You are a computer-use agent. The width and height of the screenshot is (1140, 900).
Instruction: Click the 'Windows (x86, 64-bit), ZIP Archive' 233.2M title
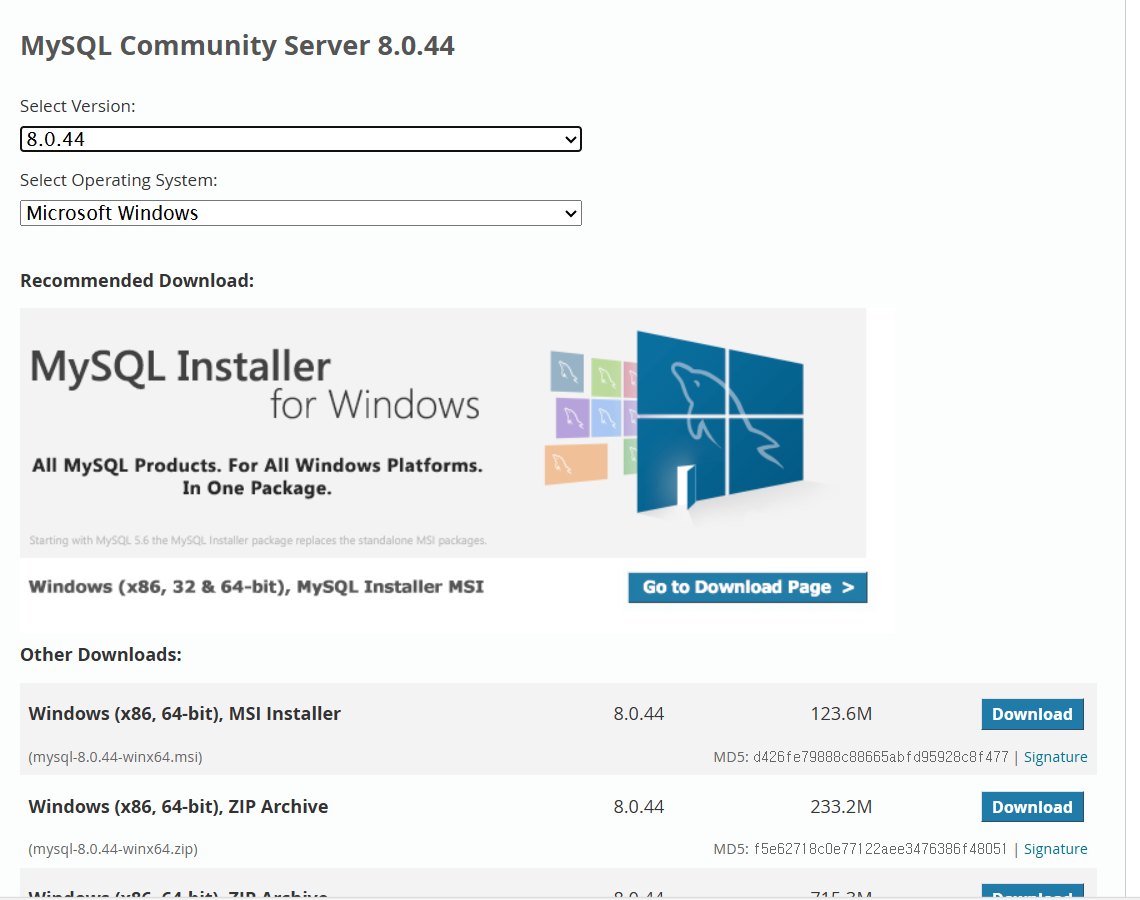click(178, 807)
